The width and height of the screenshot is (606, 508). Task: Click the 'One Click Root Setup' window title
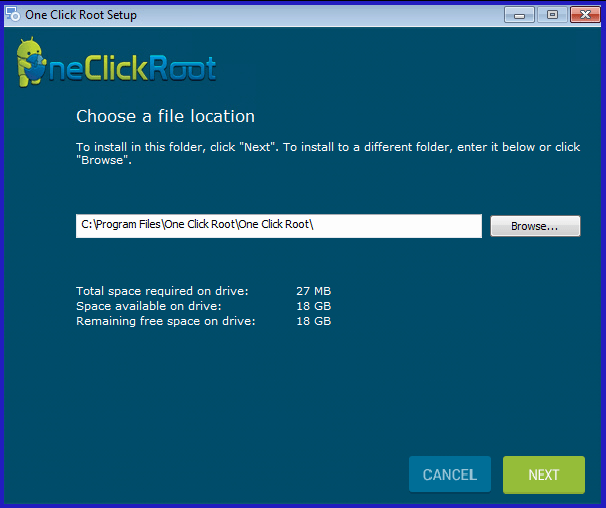(x=81, y=15)
